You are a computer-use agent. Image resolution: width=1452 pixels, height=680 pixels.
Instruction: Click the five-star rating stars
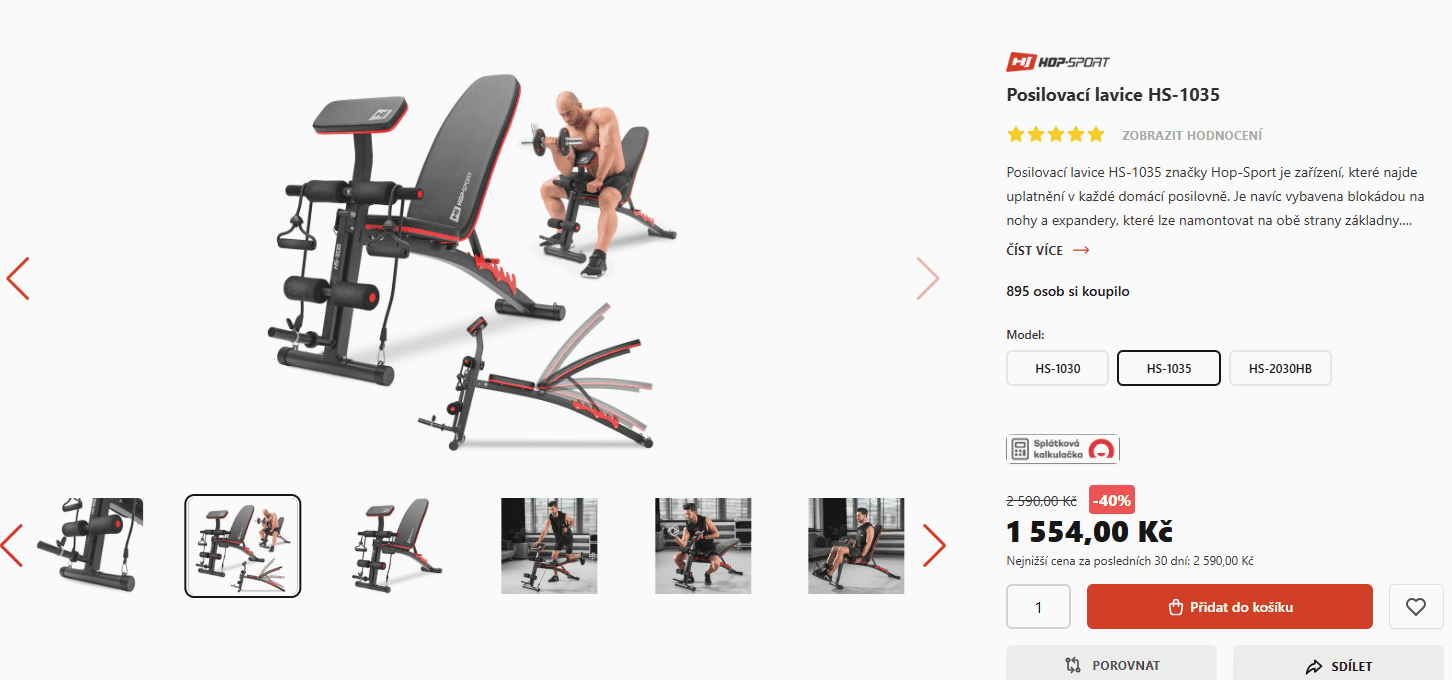[x=1056, y=134]
